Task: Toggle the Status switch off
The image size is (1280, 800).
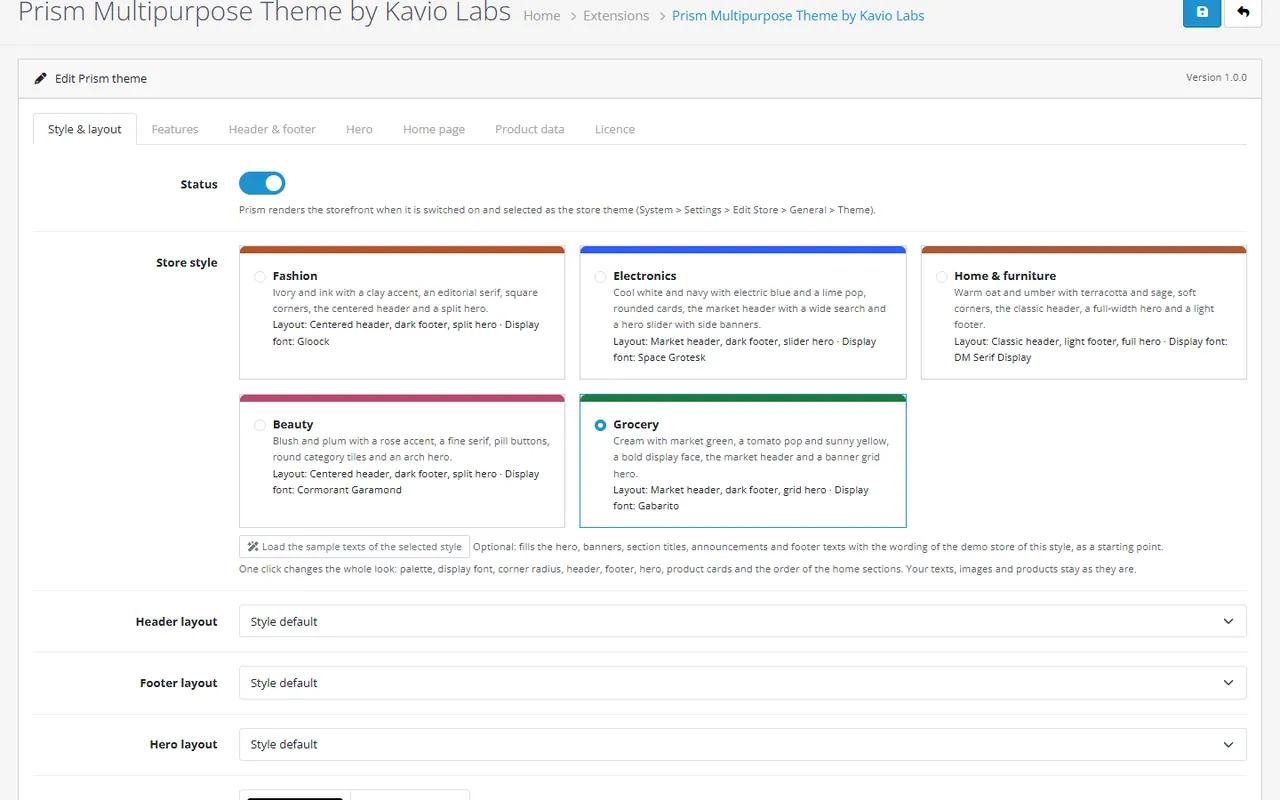Action: point(262,183)
